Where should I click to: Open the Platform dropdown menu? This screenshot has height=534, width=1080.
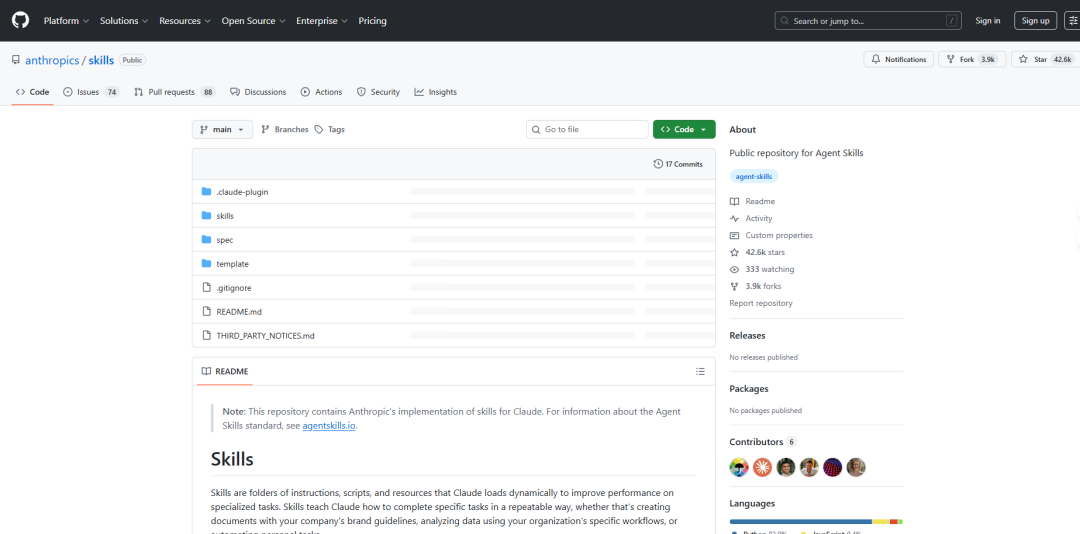tap(66, 21)
